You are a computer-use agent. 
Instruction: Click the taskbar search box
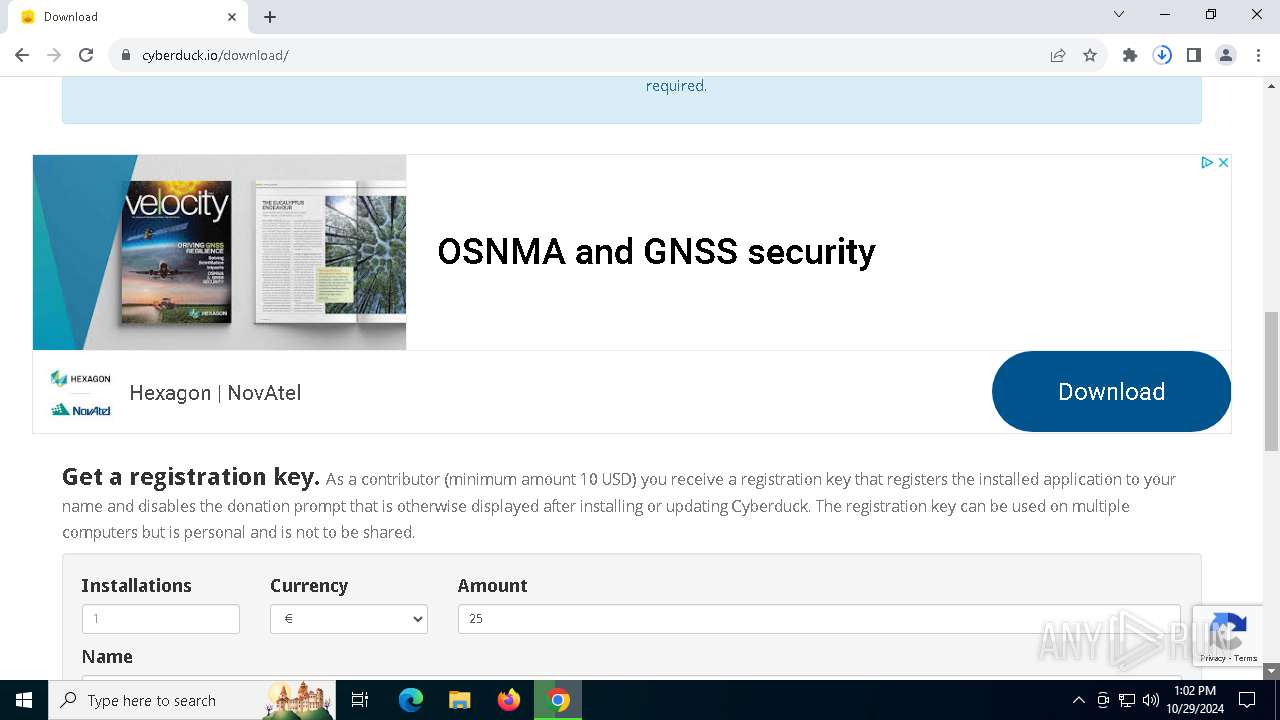(x=192, y=700)
